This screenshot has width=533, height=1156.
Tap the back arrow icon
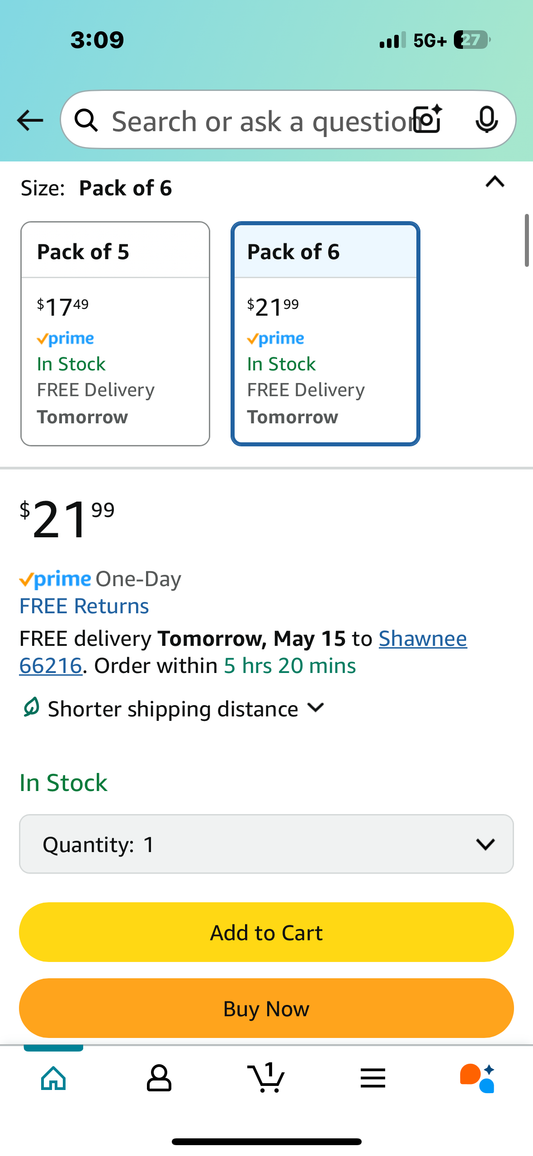pyautogui.click(x=29, y=120)
